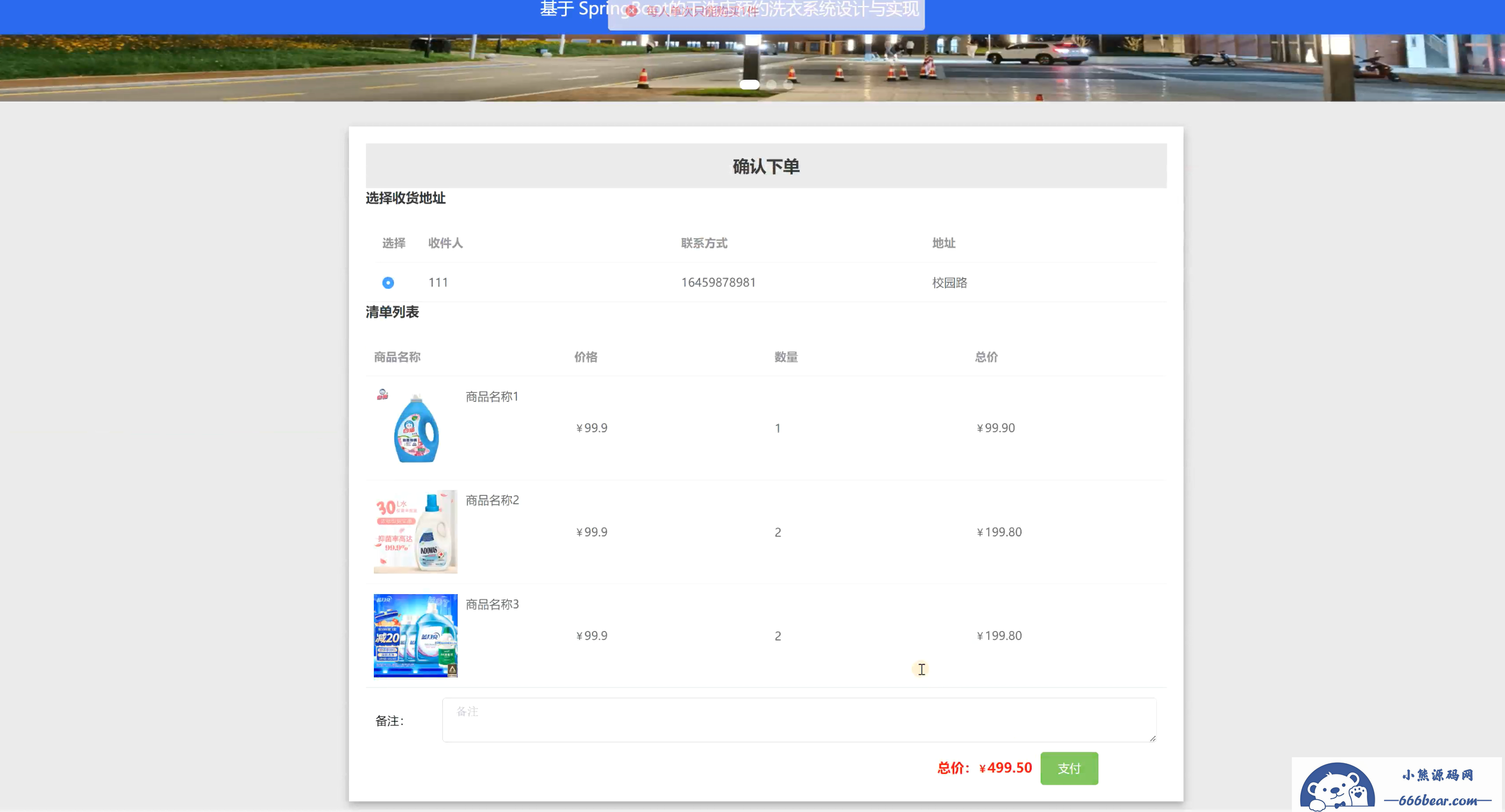Click the green 支付 pay button
Screen dimensions: 1505x812
pyautogui.click(x=1069, y=768)
